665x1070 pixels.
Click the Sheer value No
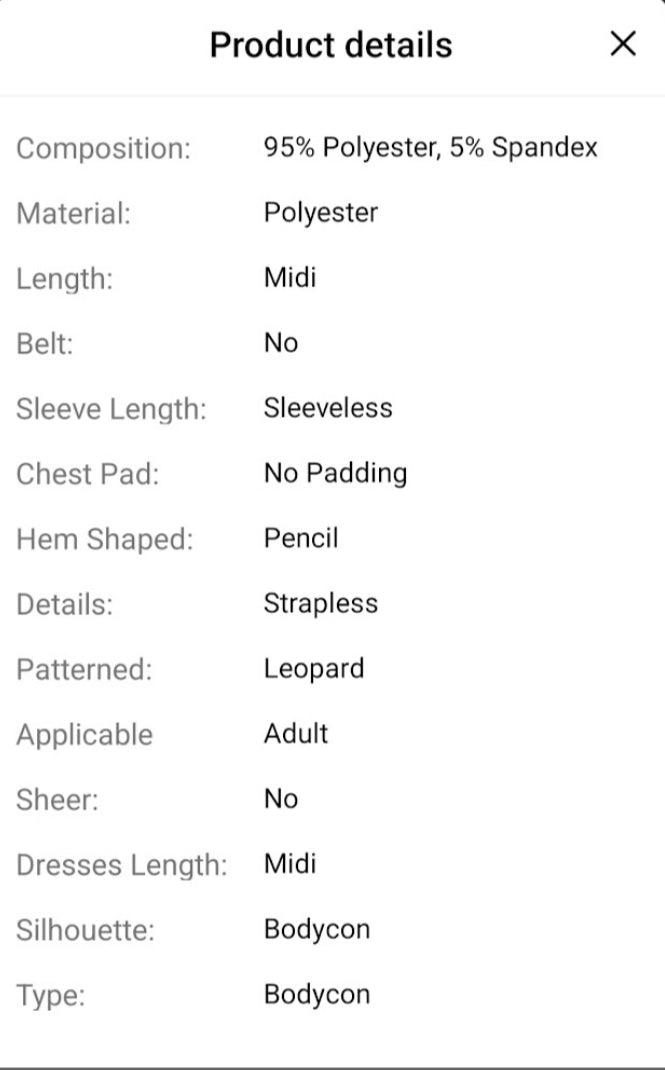[281, 799]
